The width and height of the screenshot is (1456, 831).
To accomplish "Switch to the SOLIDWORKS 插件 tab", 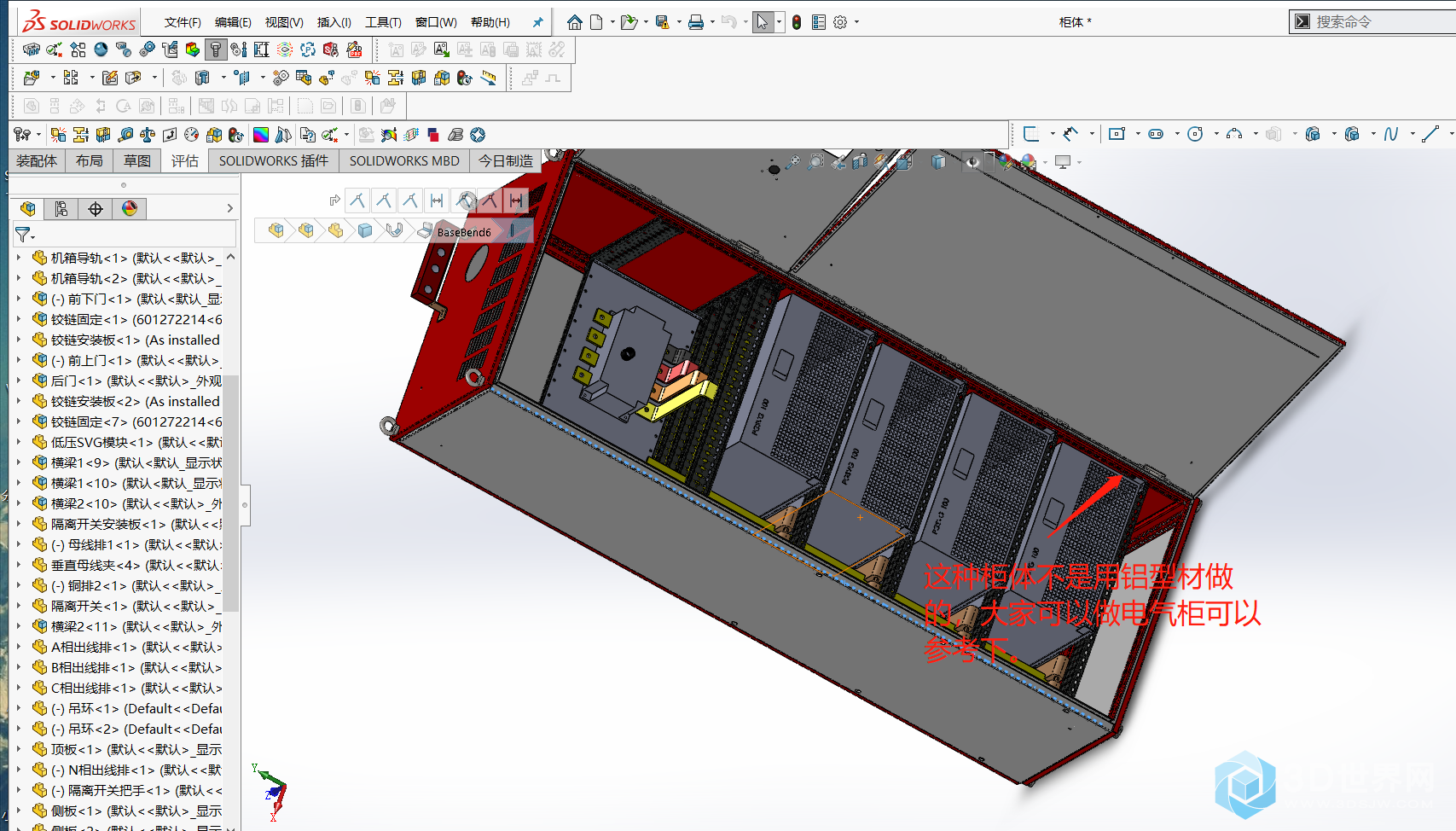I will pyautogui.click(x=273, y=160).
